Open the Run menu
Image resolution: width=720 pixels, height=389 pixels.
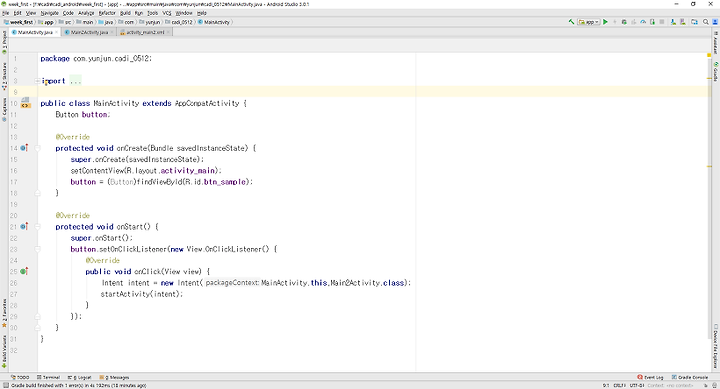(x=139, y=13)
